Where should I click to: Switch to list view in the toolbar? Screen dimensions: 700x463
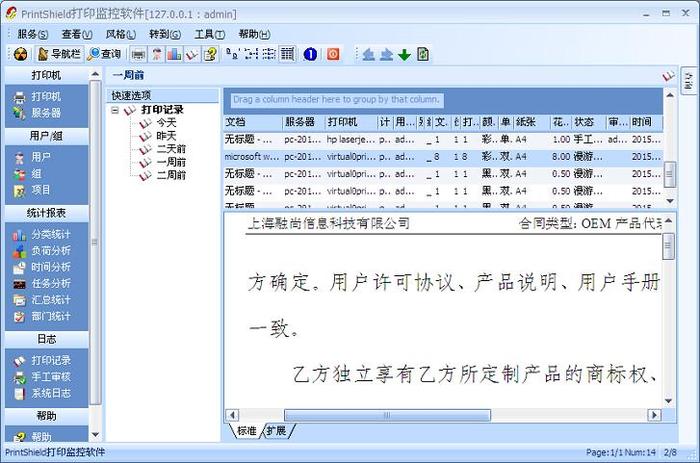(269, 54)
